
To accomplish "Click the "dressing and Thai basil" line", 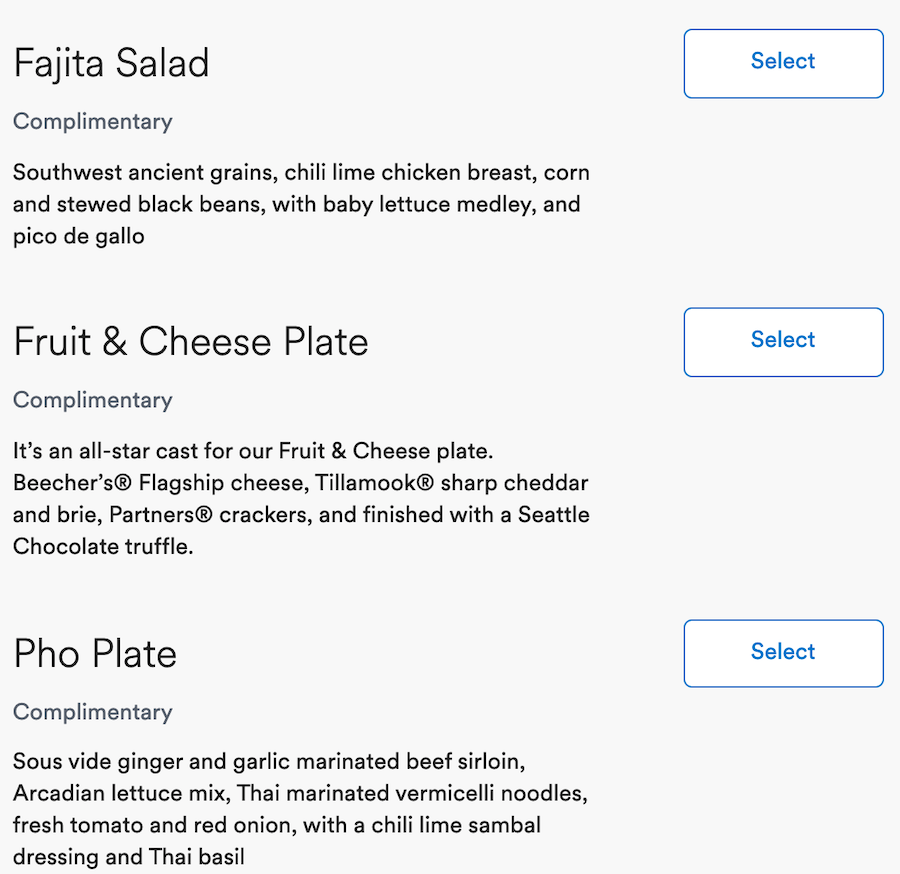I will click(128, 857).
